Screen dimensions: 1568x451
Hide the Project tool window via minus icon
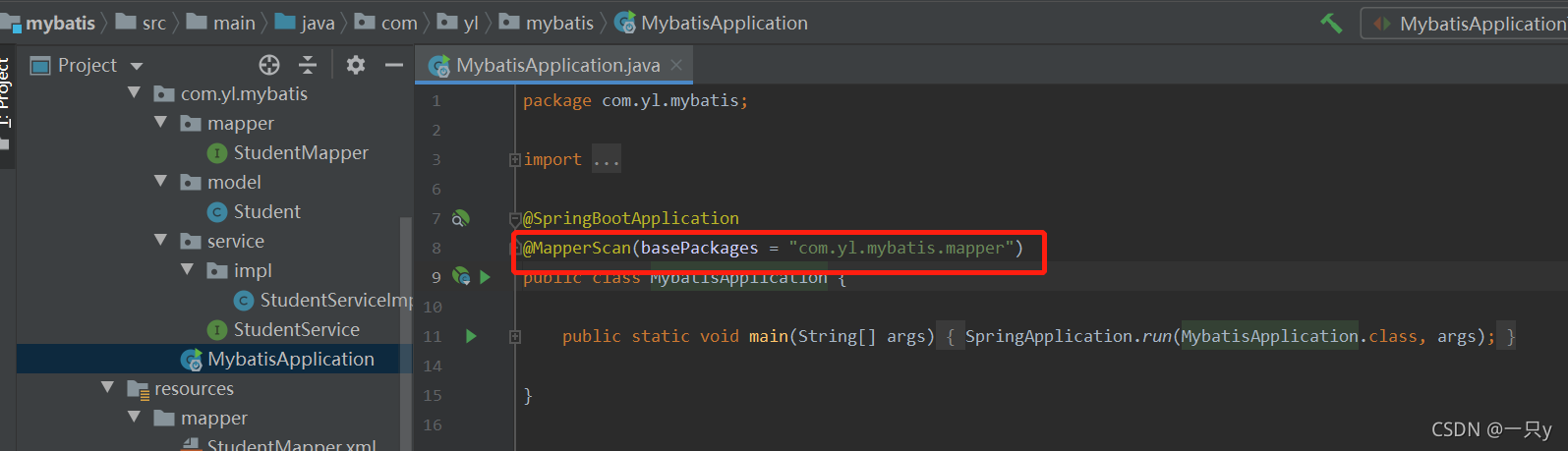click(394, 65)
